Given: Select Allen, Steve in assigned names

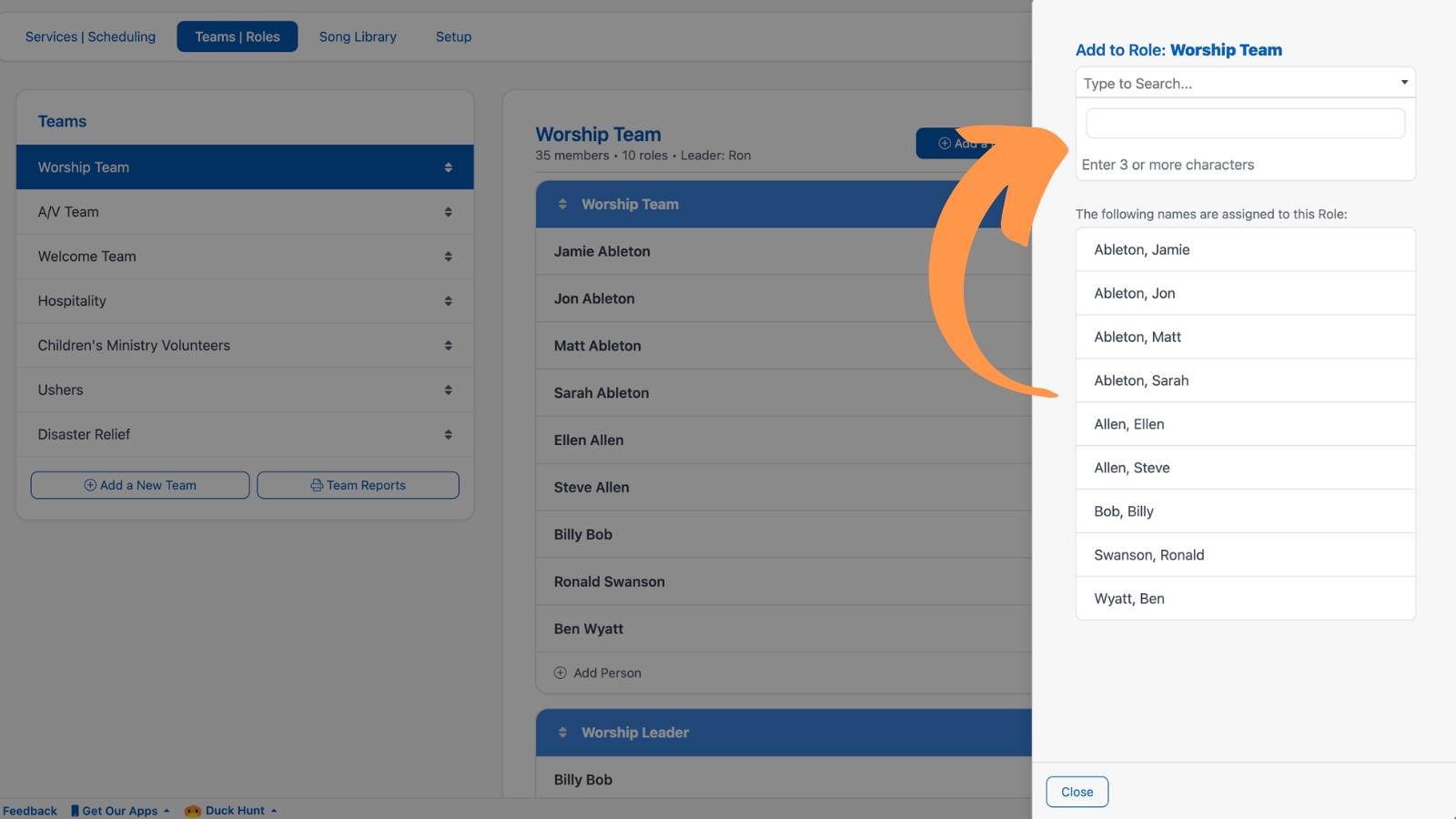Looking at the screenshot, I should (x=1245, y=468).
